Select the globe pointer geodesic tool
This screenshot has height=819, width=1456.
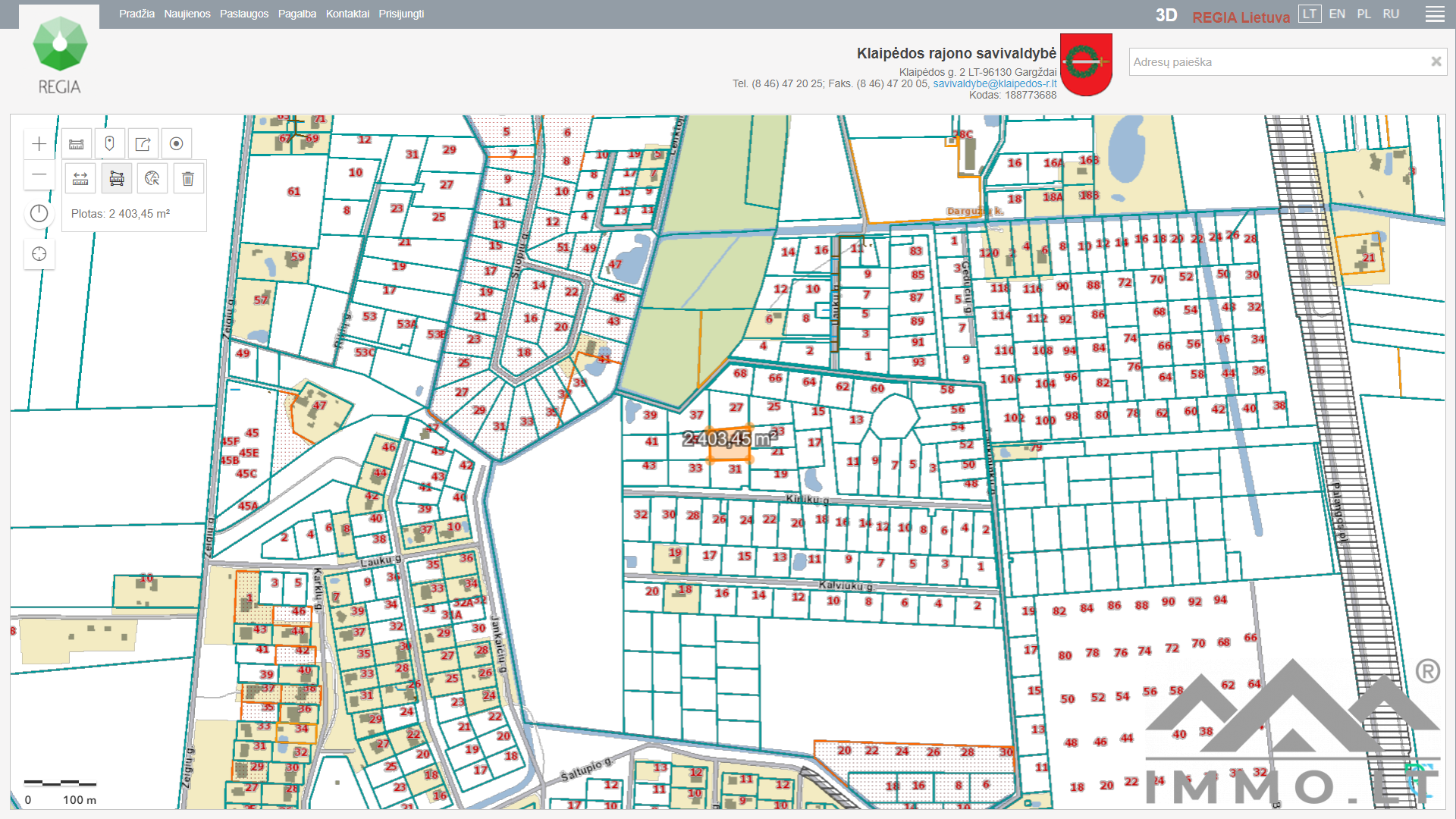152,178
